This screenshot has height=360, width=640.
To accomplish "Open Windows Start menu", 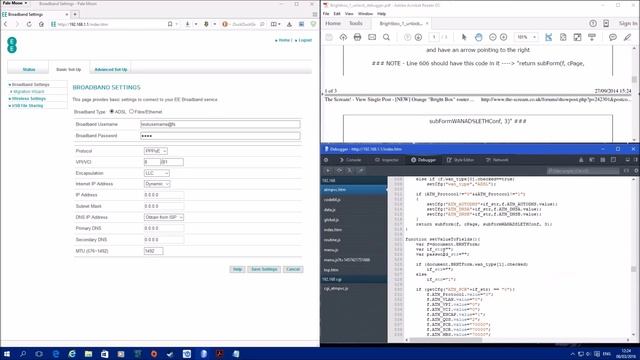I will [7, 354].
